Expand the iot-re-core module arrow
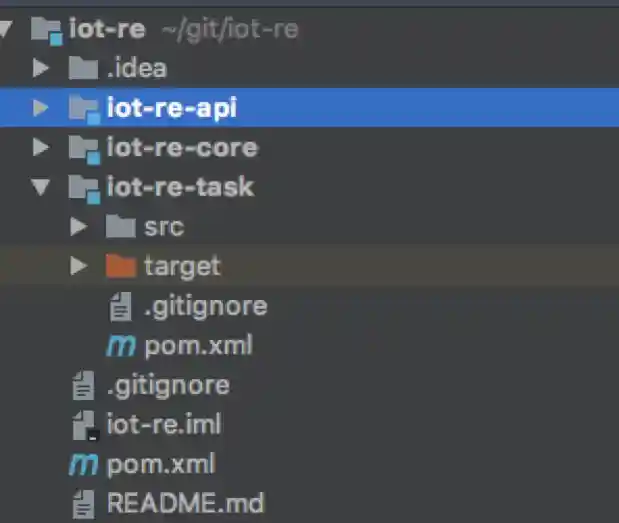Viewport: 619px width, 523px height. tap(41, 148)
